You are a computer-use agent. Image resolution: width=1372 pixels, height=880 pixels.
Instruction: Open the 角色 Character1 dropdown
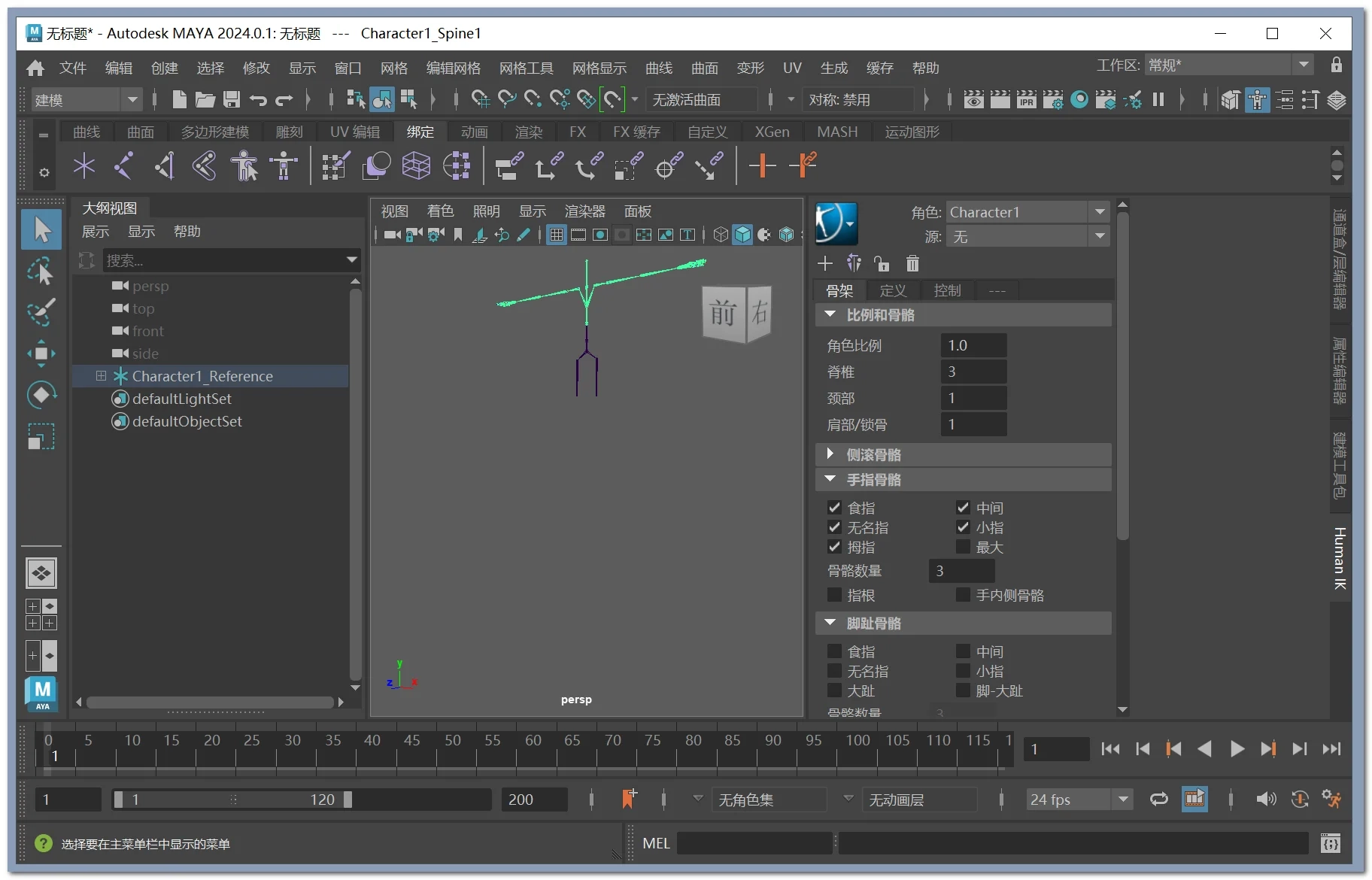tap(1100, 211)
